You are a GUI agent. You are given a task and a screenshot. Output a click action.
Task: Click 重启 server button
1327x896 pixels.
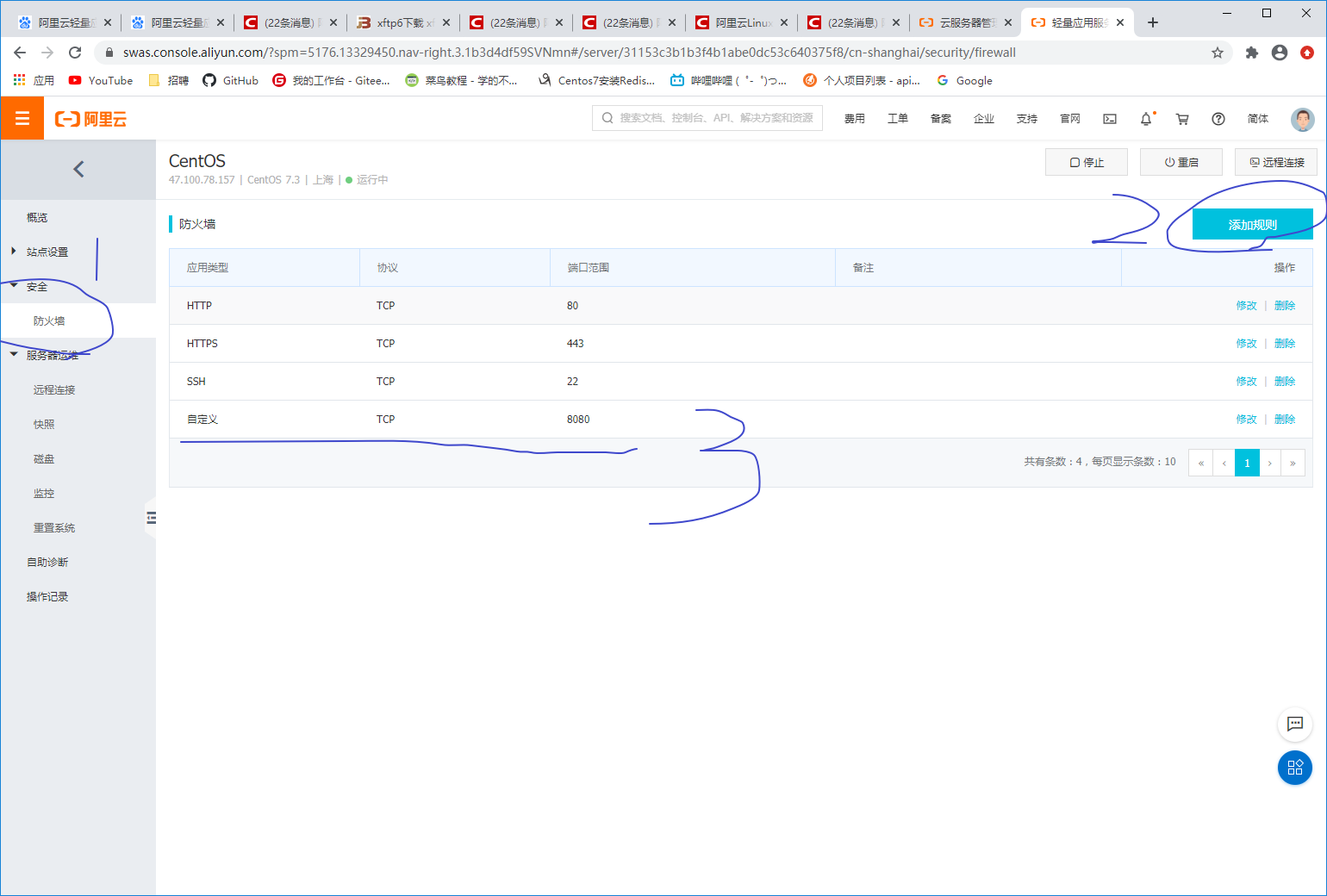(1181, 162)
